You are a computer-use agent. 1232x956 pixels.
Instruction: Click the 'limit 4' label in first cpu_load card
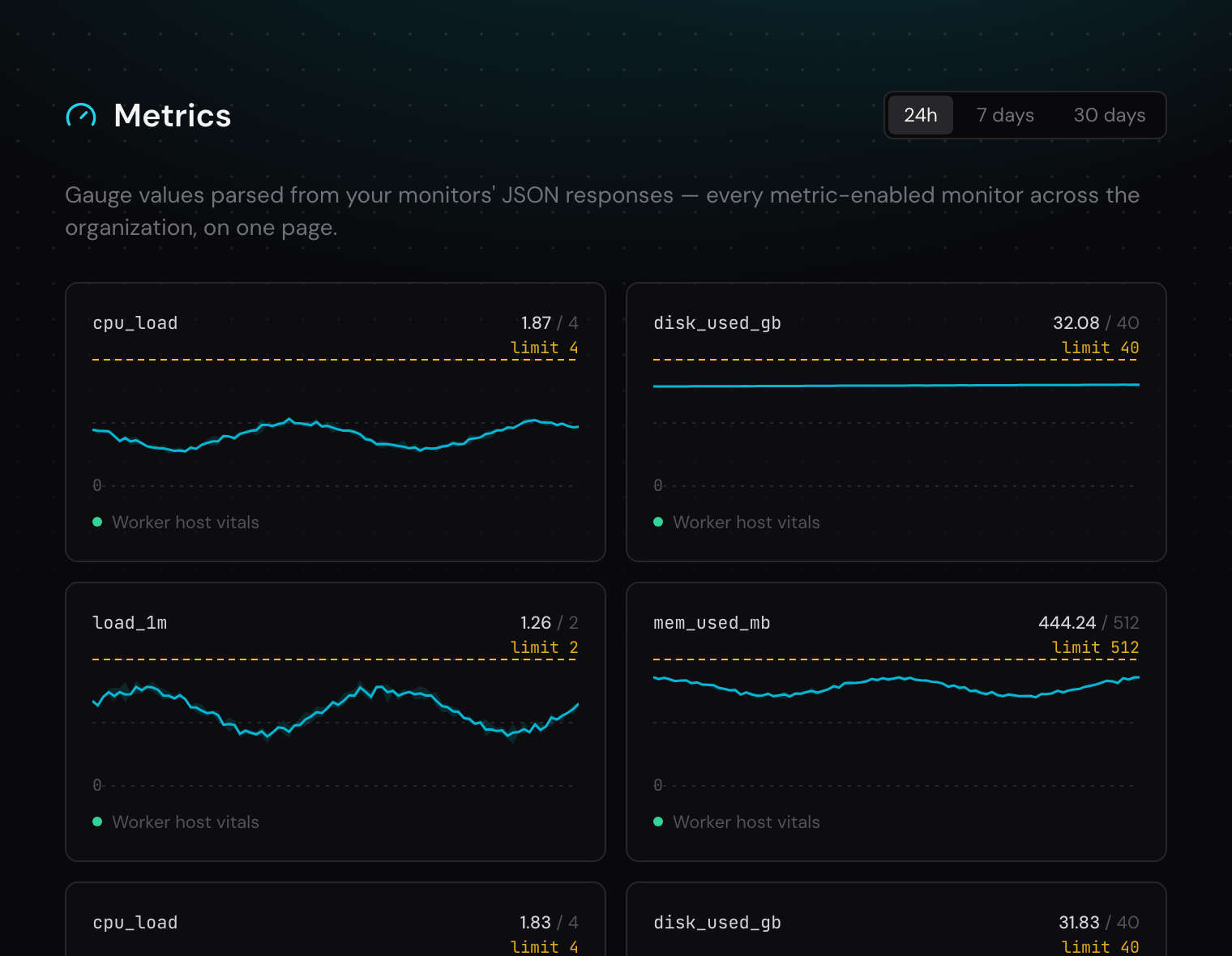click(545, 348)
